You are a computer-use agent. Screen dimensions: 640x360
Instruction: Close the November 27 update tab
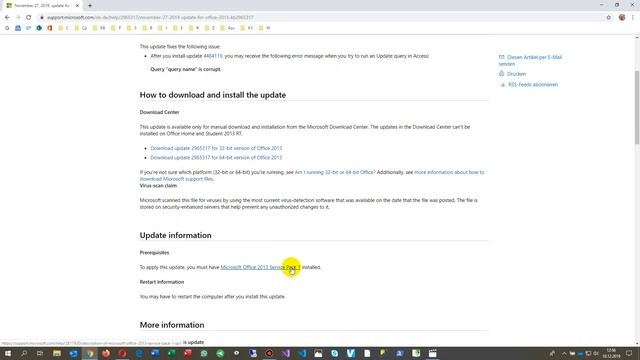click(x=77, y=6)
